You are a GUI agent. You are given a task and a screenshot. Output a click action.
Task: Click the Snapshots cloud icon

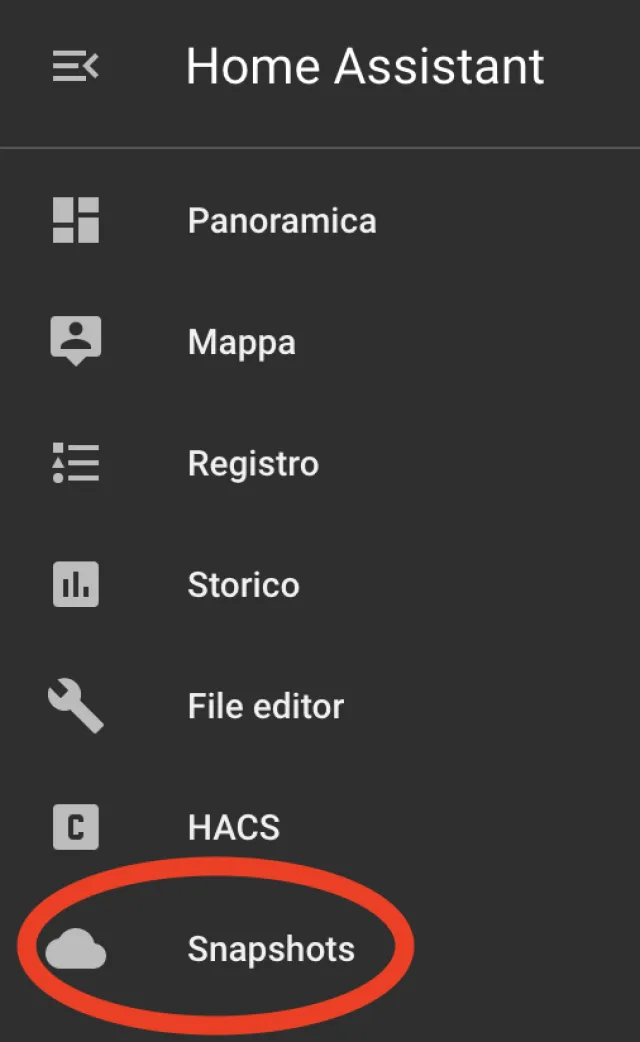click(x=76, y=949)
